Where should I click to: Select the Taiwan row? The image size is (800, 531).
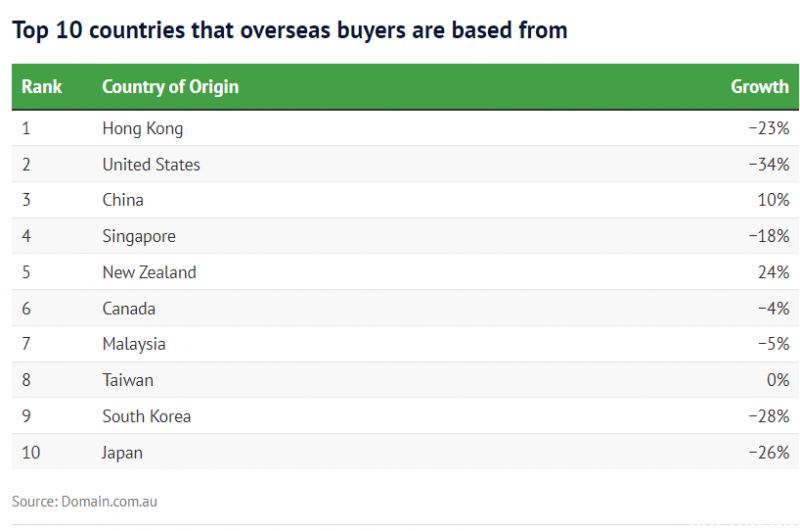pos(405,381)
